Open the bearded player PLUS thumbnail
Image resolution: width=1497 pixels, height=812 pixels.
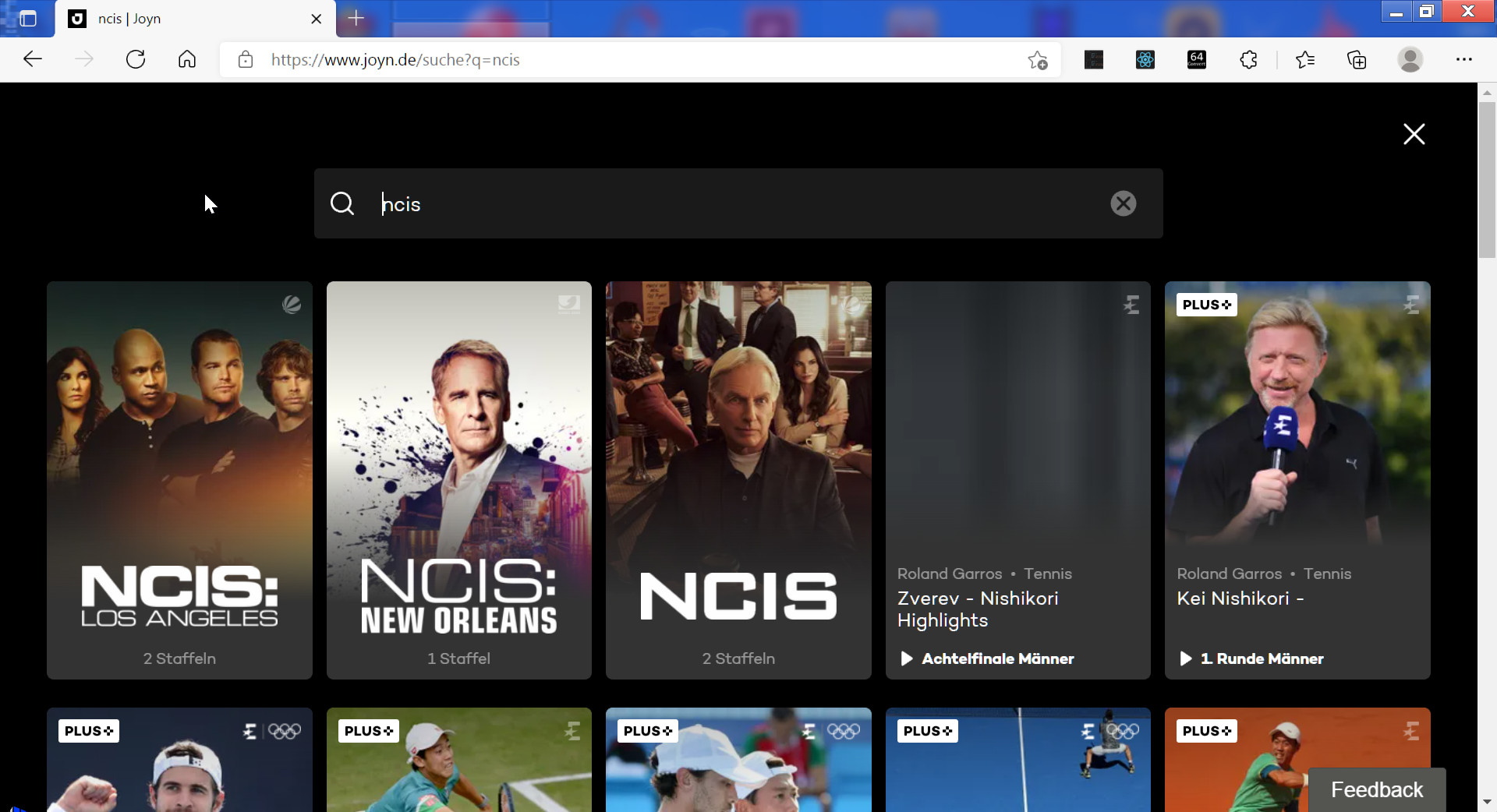click(x=179, y=760)
